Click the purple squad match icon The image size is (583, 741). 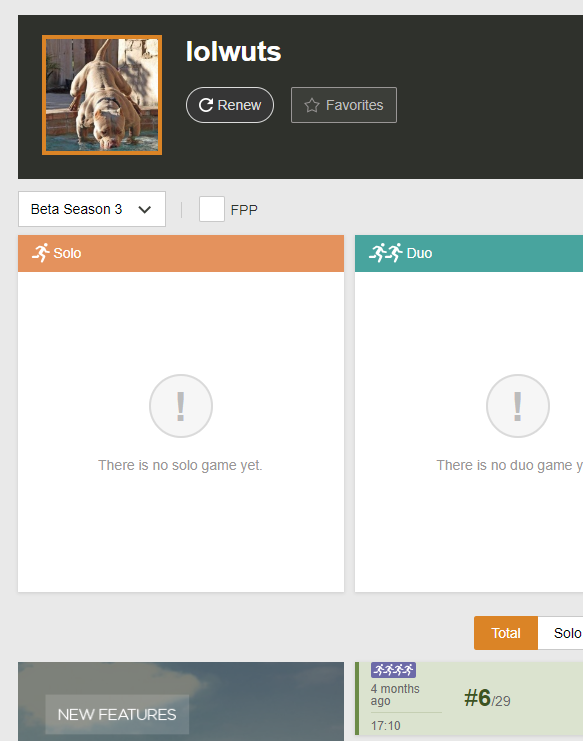[x=393, y=670]
